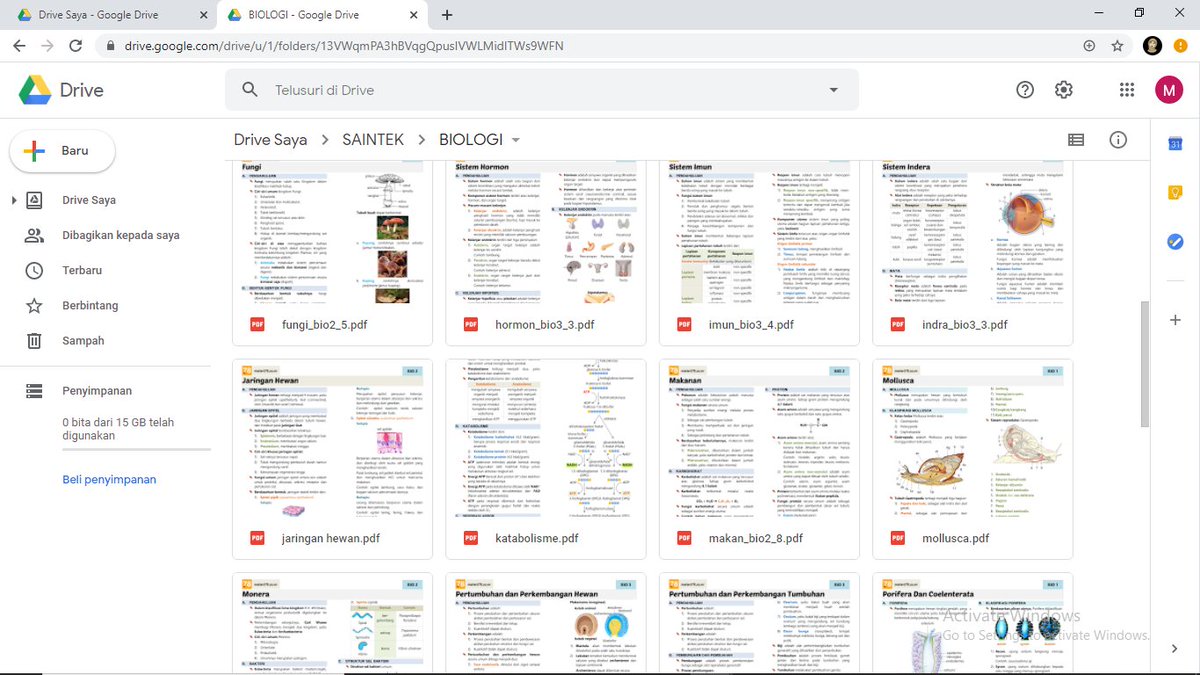Screen dimensions: 1200x675
Task: Switch to list layout view
Action: click(1076, 140)
